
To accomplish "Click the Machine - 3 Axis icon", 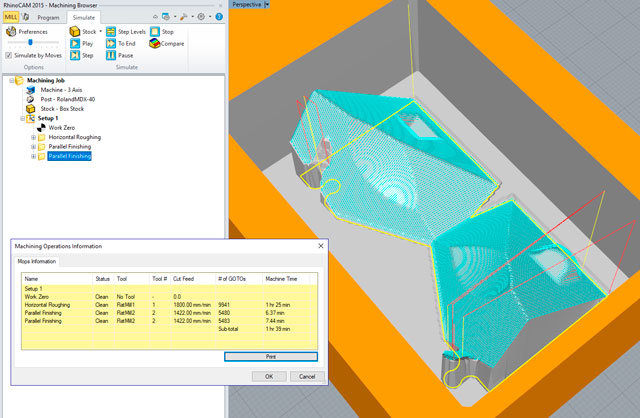I will [x=31, y=90].
